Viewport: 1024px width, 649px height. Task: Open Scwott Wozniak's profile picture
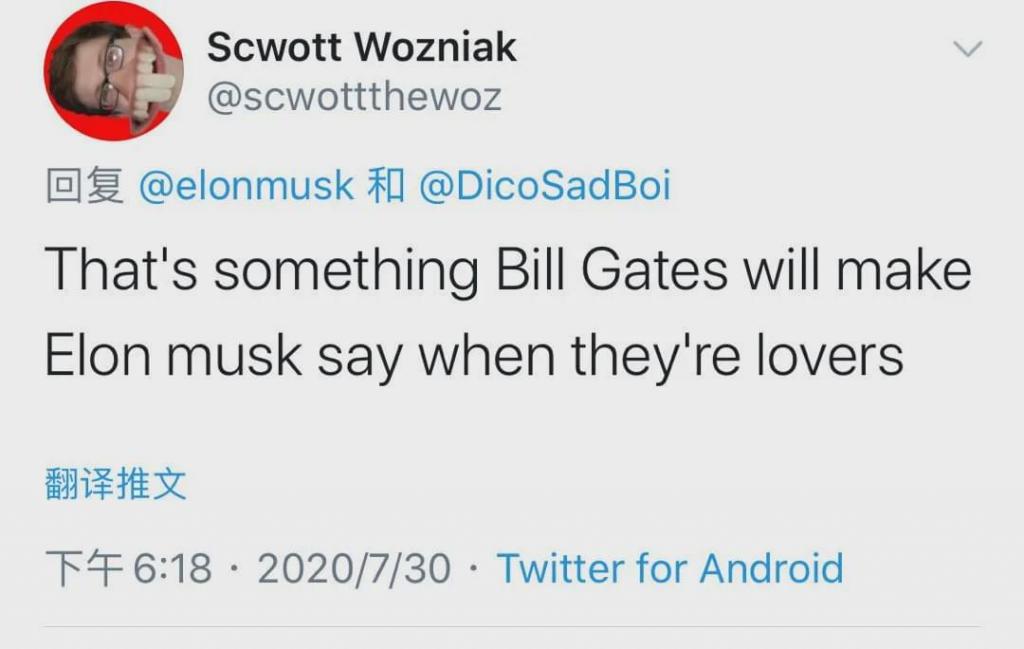114,71
